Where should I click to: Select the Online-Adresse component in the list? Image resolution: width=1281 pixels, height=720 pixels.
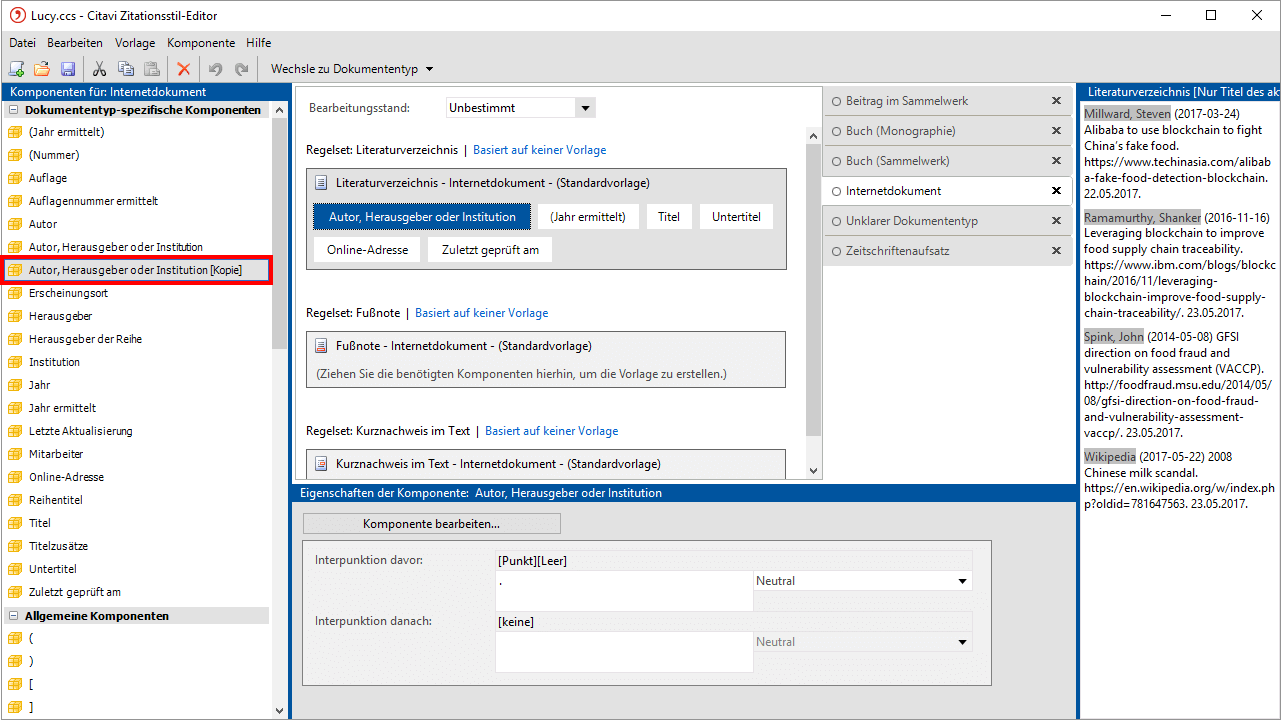coord(66,477)
